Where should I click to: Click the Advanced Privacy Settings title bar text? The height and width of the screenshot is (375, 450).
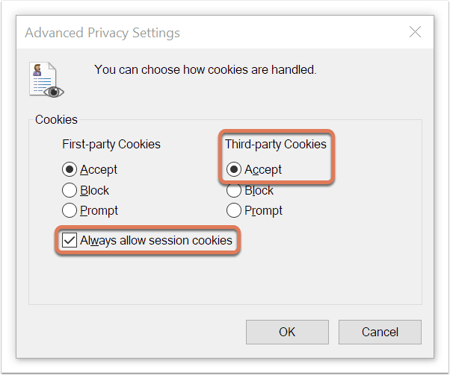[x=102, y=33]
